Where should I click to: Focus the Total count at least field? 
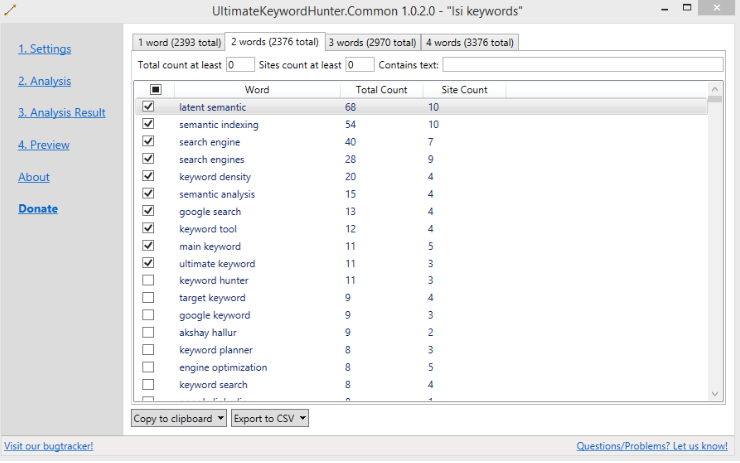point(240,65)
